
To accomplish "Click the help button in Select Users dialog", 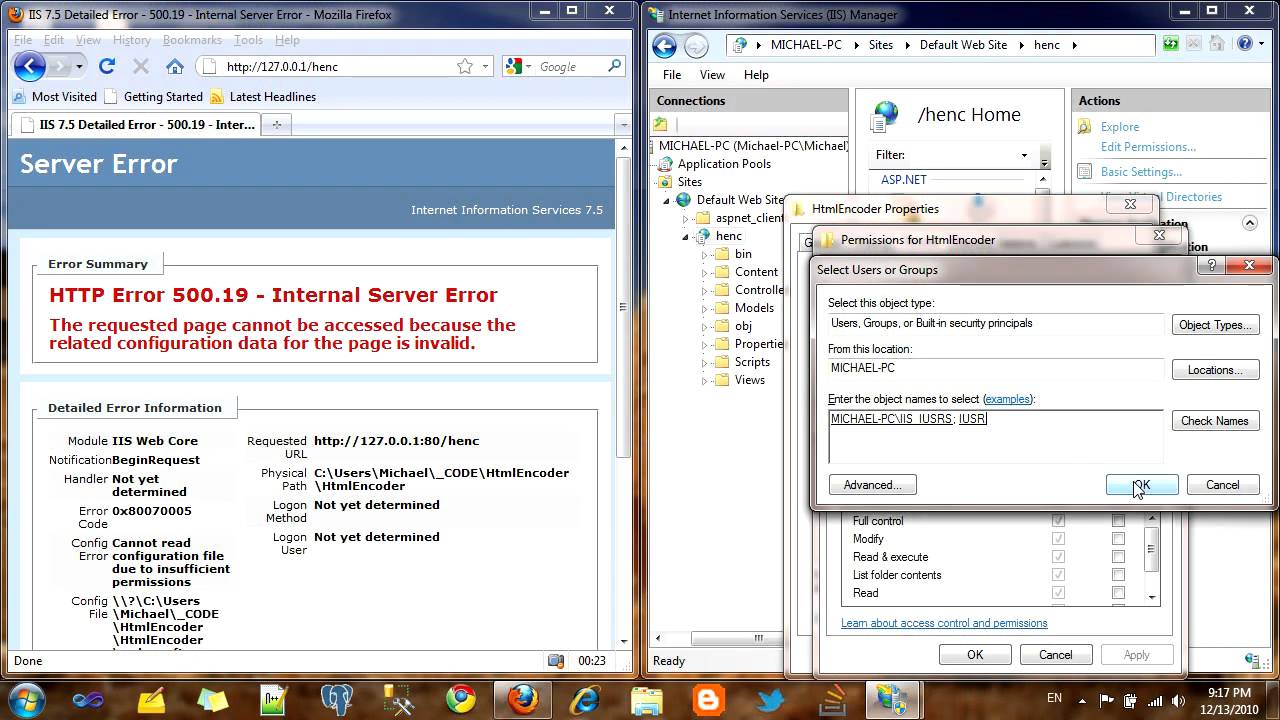I will click(1211, 265).
